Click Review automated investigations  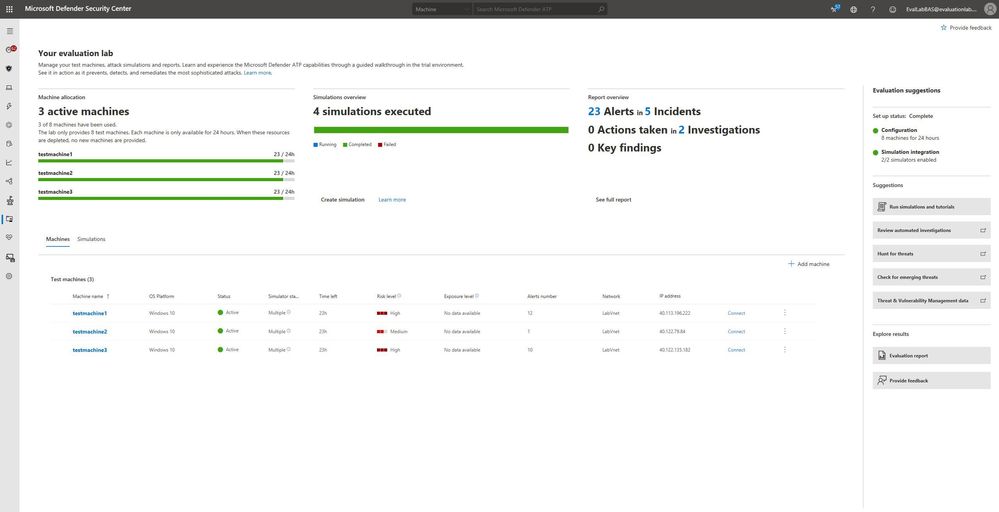tap(931, 230)
